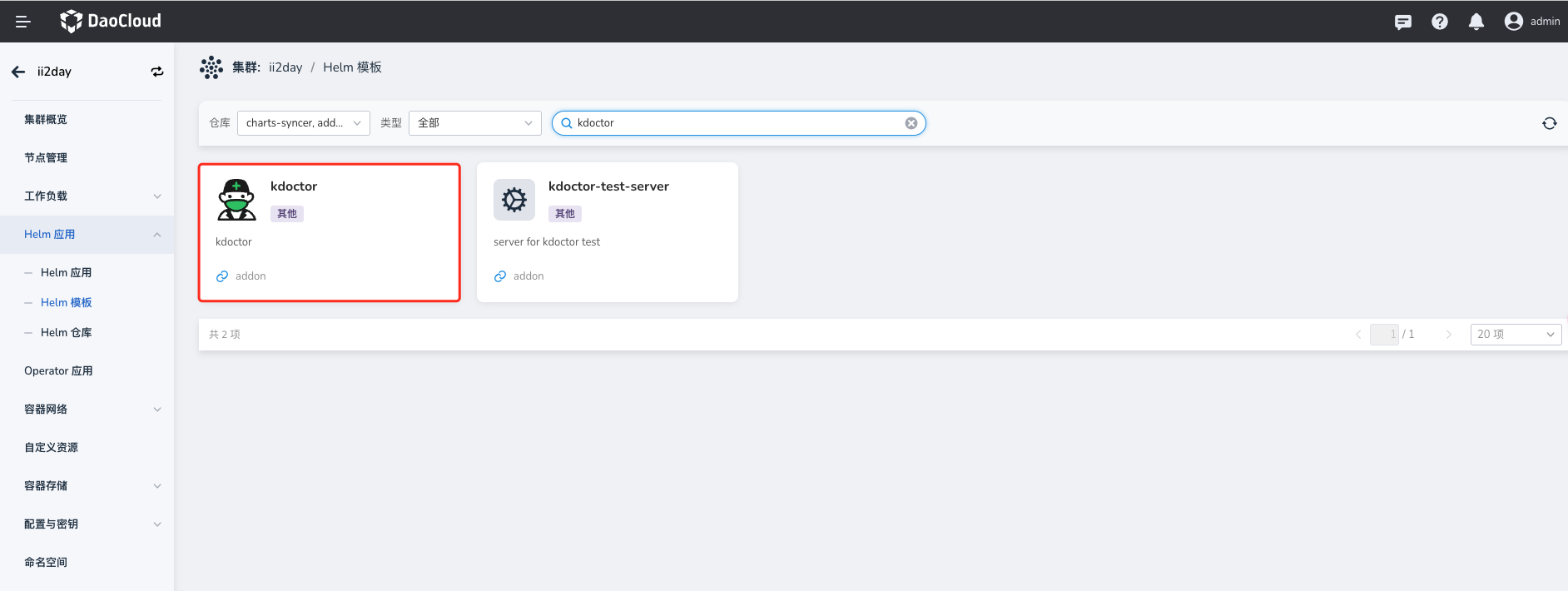The image size is (1568, 591).
Task: Refresh the Helm template list
Action: click(1549, 123)
